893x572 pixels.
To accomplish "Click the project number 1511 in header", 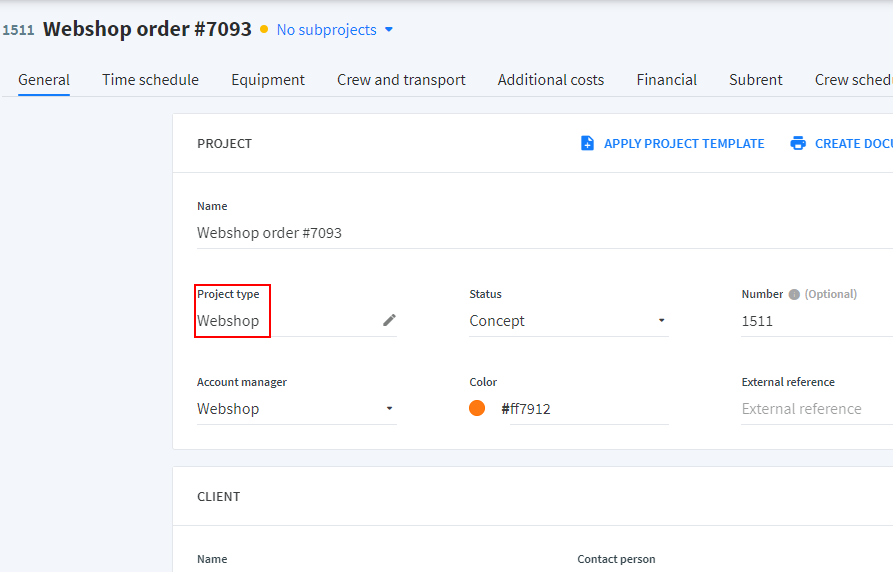I will (x=18, y=30).
